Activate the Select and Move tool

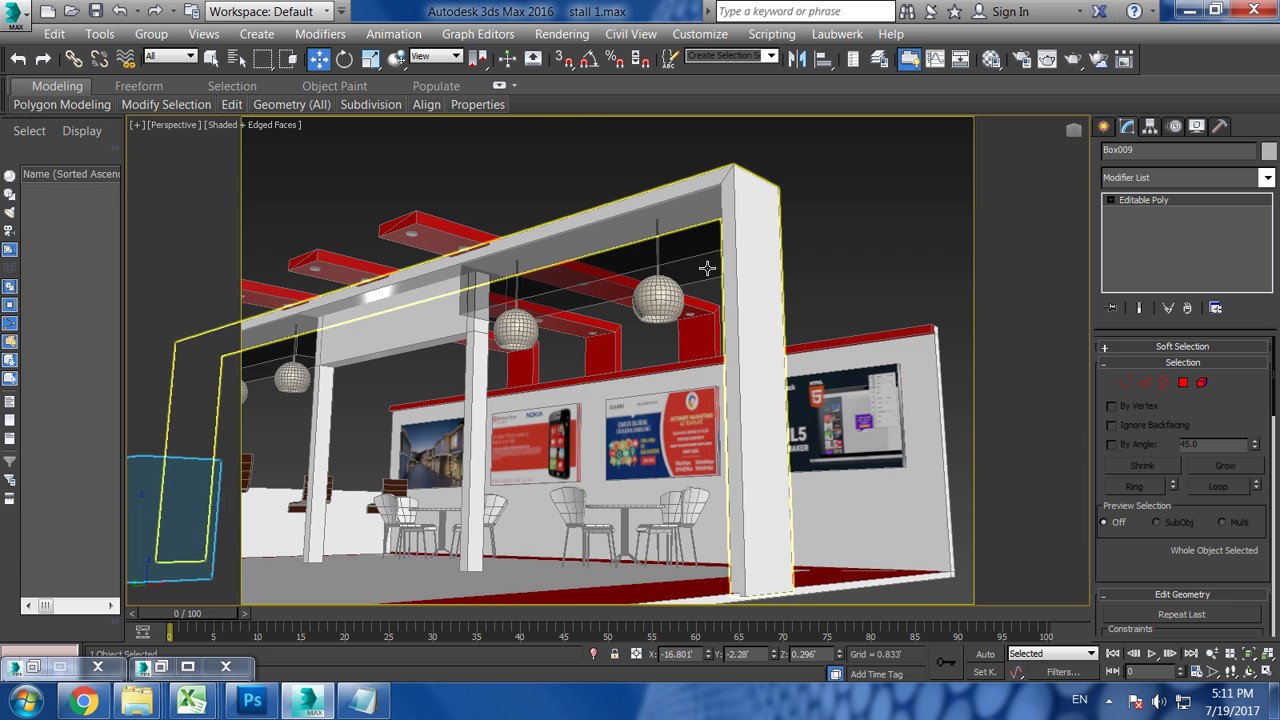coord(318,59)
